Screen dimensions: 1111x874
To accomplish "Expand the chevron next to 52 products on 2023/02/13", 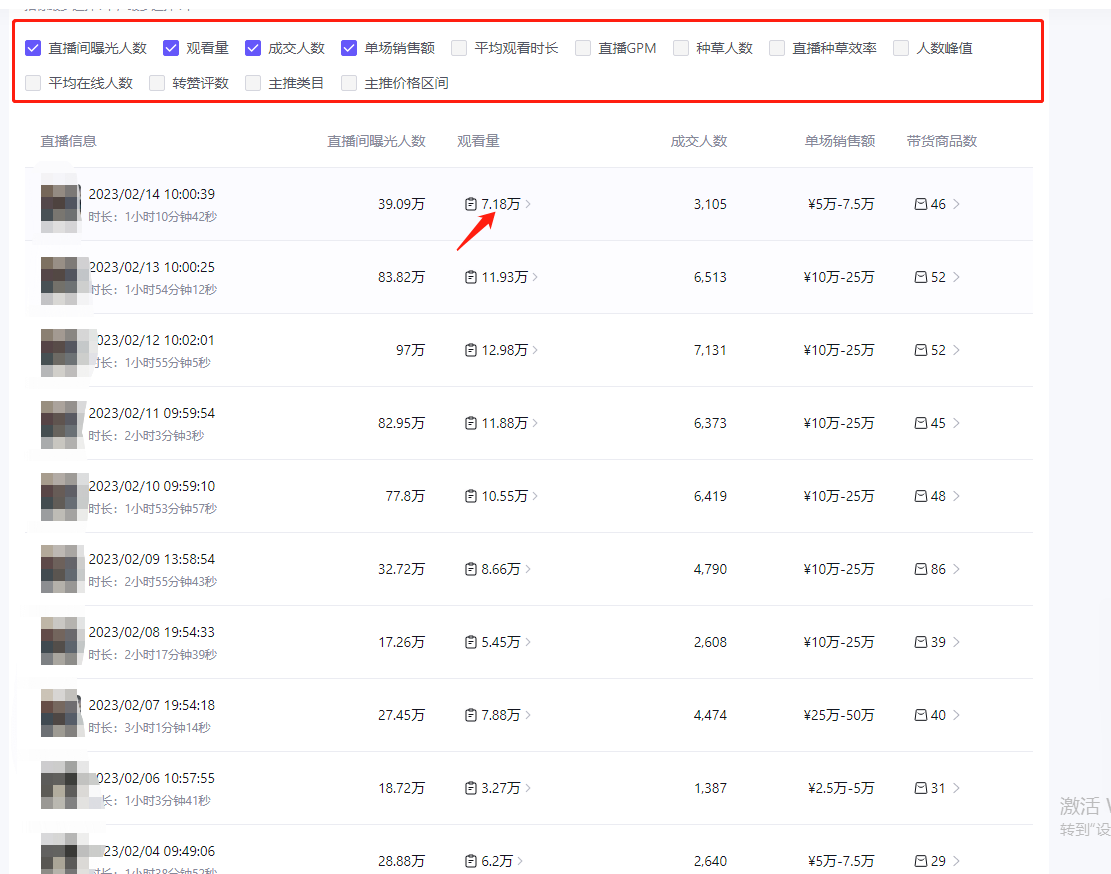I will point(958,277).
